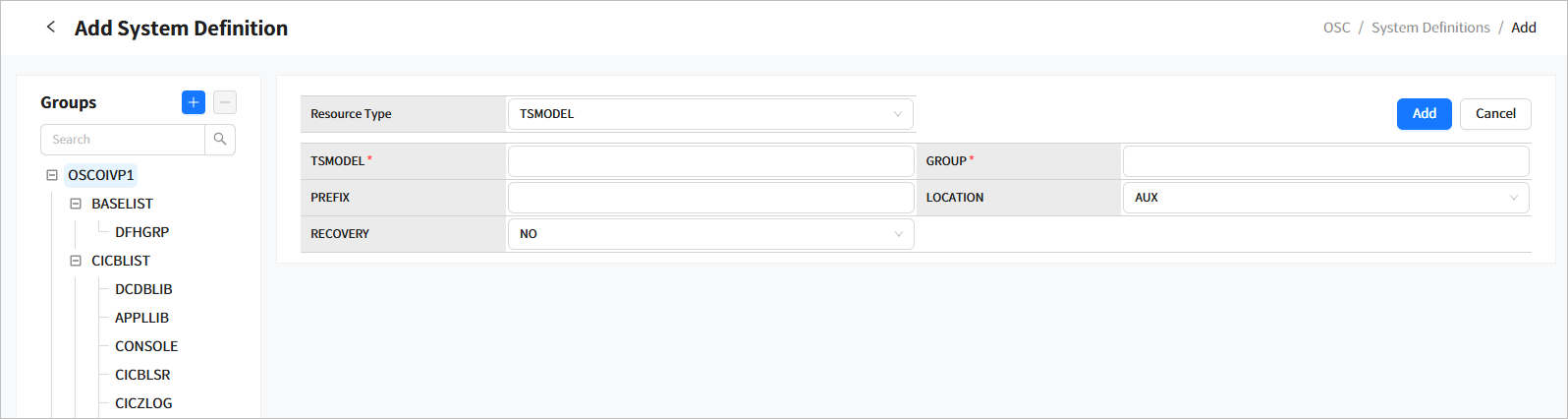Go to System Definitions breadcrumb
The height and width of the screenshot is (419, 1568).
1430,28
